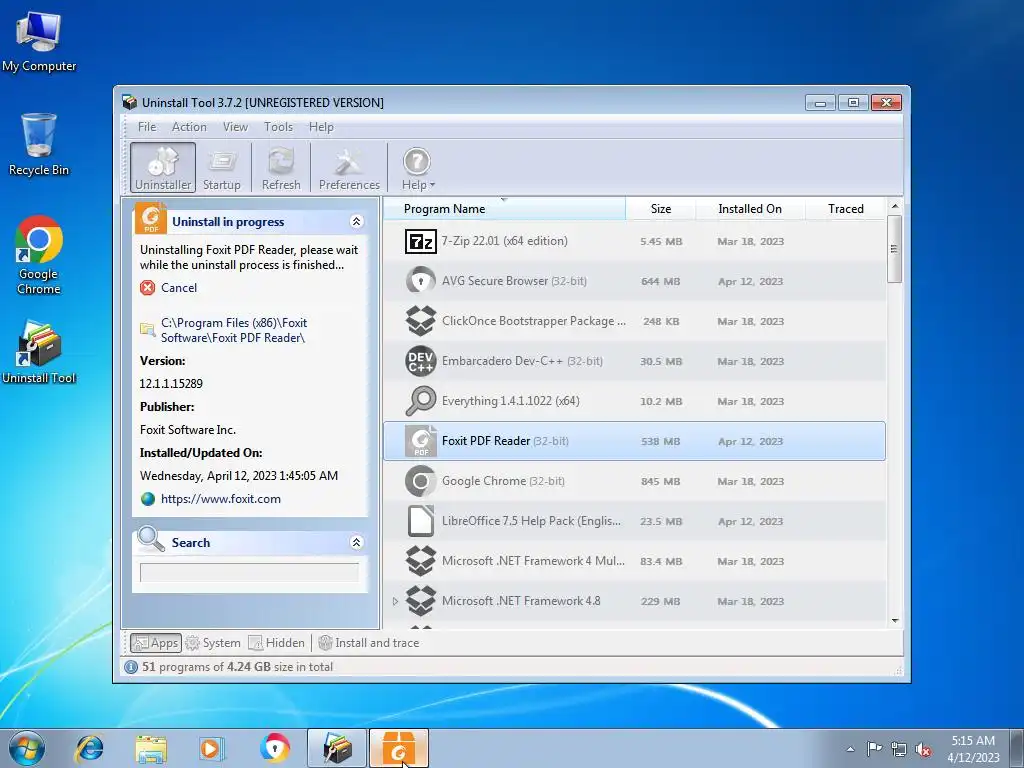Open the Help toolbar dropdown
The width and height of the screenshot is (1024, 768).
tap(418, 168)
